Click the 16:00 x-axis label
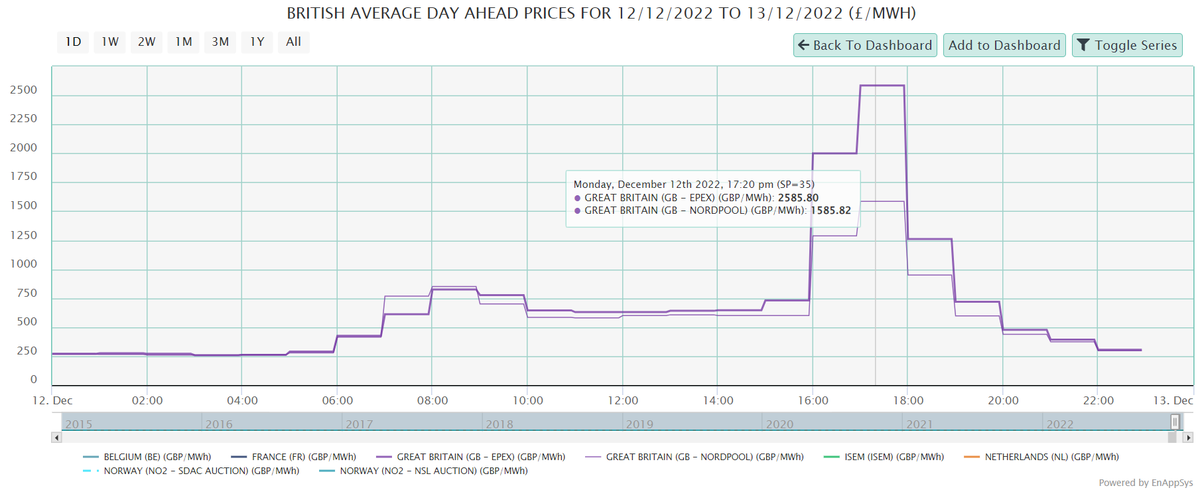Viewport: 1200px width, 490px height. (812, 399)
